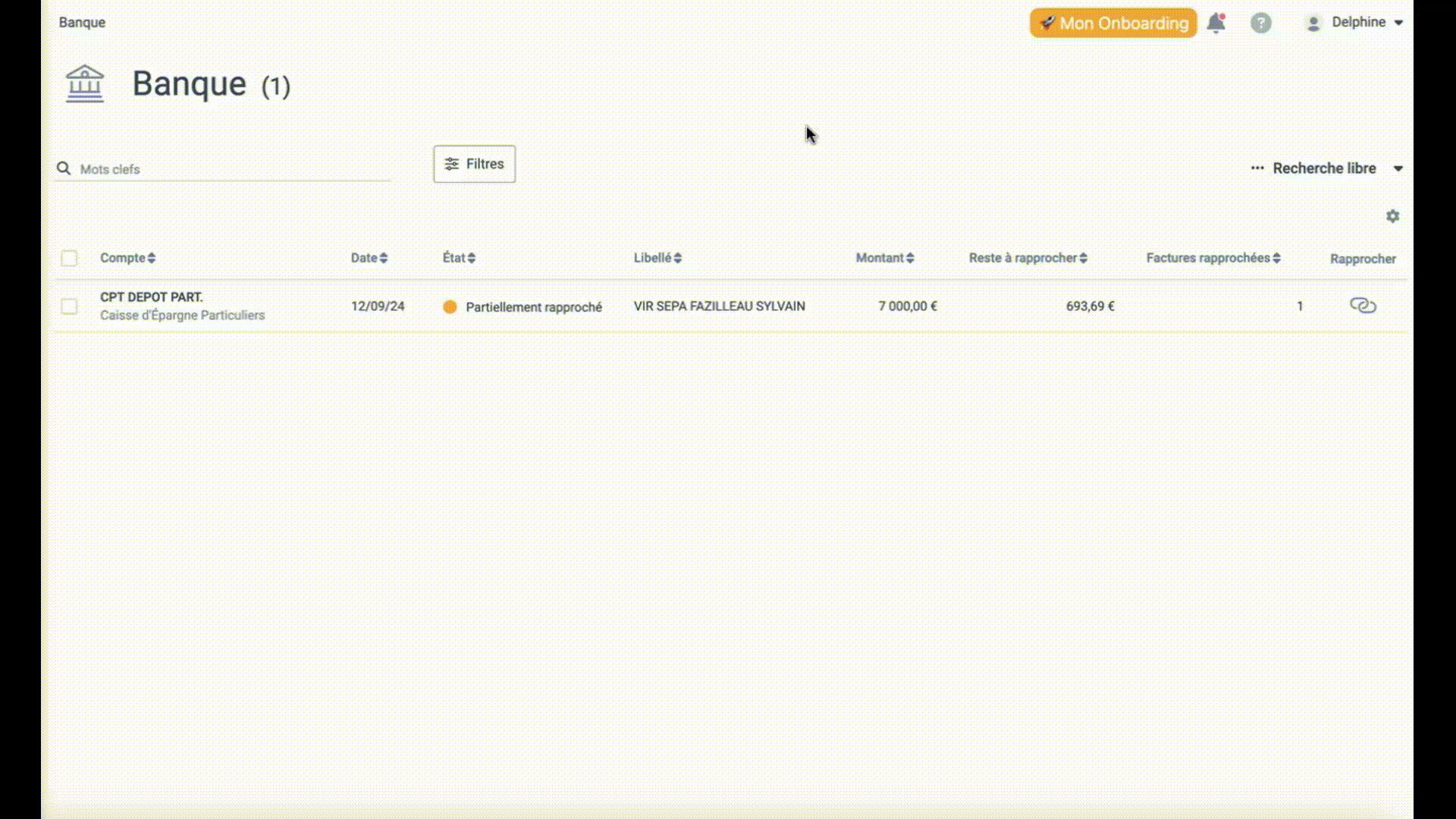This screenshot has height=819, width=1456.
Task: Click the Banque breadcrumb link
Action: click(x=82, y=22)
